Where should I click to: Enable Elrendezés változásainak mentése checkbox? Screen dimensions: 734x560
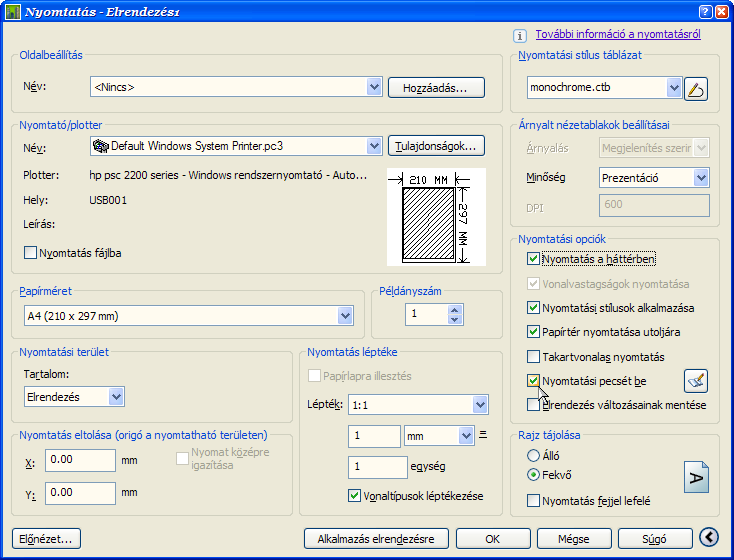[x=533, y=405]
